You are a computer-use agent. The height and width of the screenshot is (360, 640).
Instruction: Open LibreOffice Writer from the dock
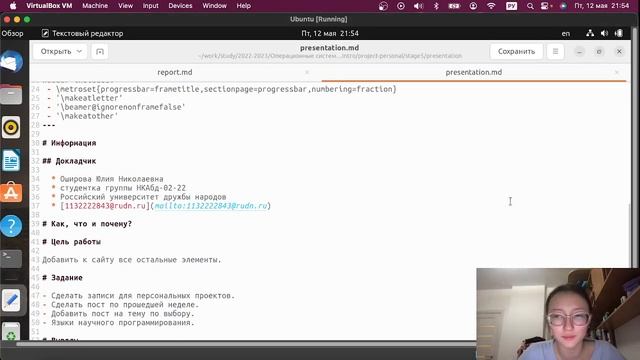(11, 160)
